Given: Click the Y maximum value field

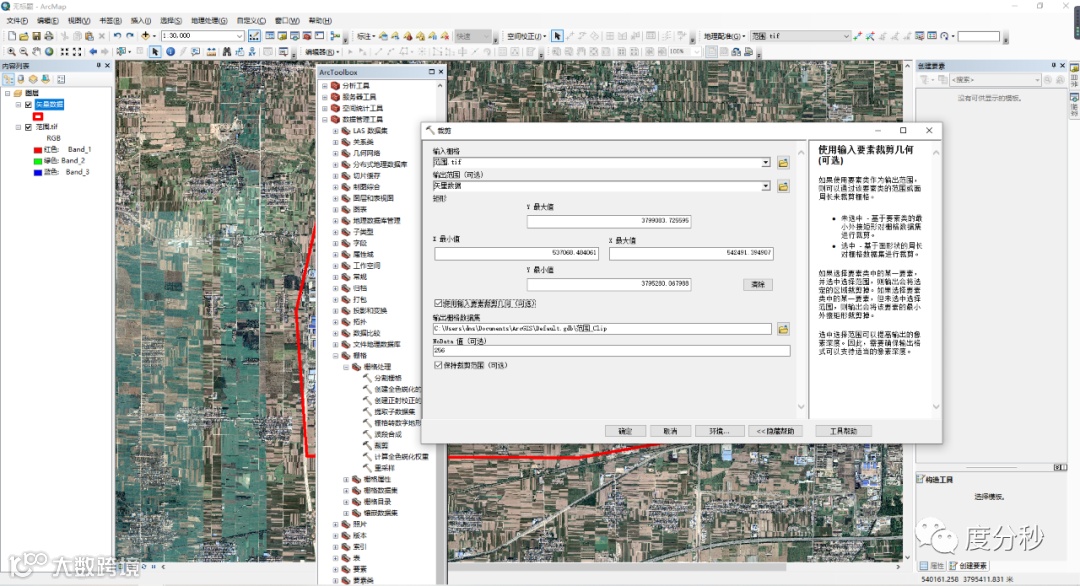Looking at the screenshot, I should click(x=609, y=221).
